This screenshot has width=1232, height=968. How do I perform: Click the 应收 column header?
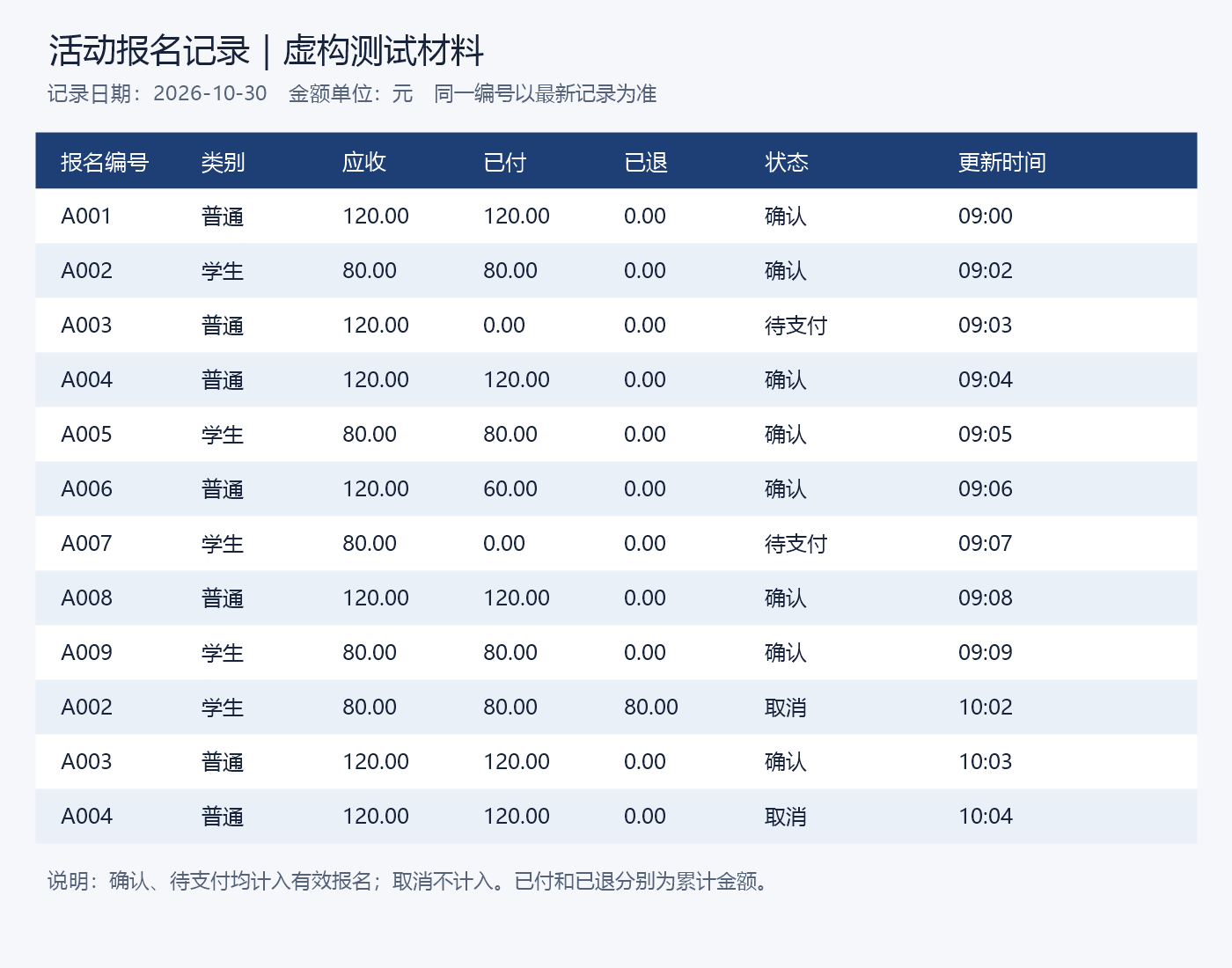point(364,162)
